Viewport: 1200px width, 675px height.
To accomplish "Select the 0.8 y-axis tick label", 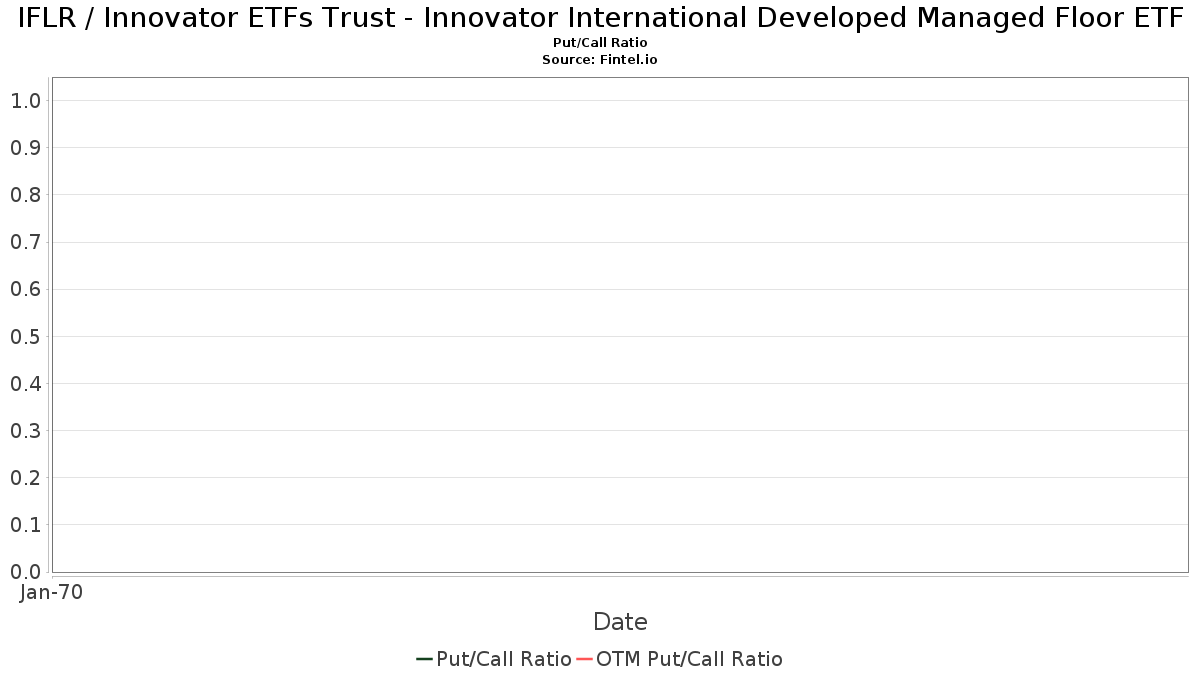I will pyautogui.click(x=25, y=195).
